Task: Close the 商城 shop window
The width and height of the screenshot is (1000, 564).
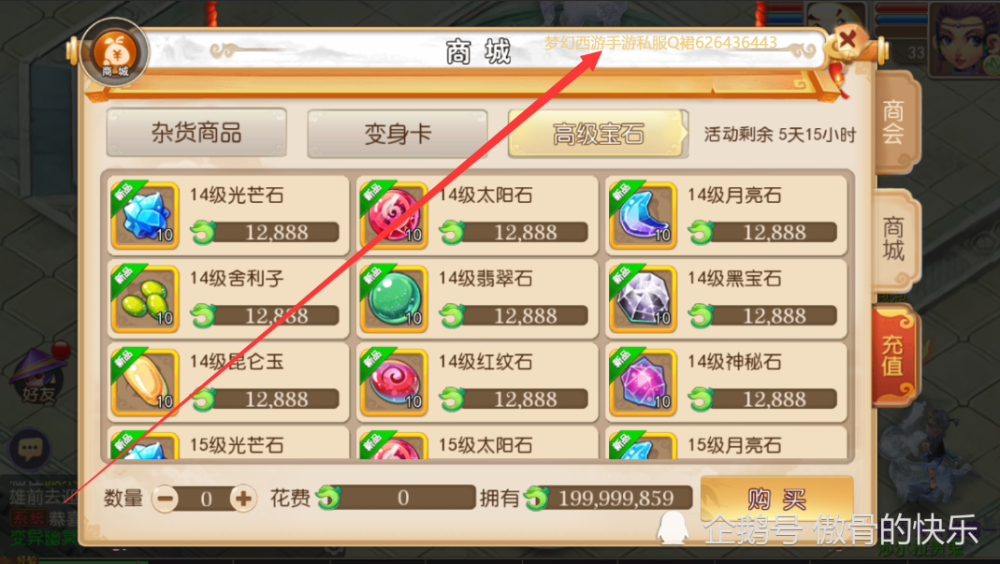Action: click(x=847, y=40)
